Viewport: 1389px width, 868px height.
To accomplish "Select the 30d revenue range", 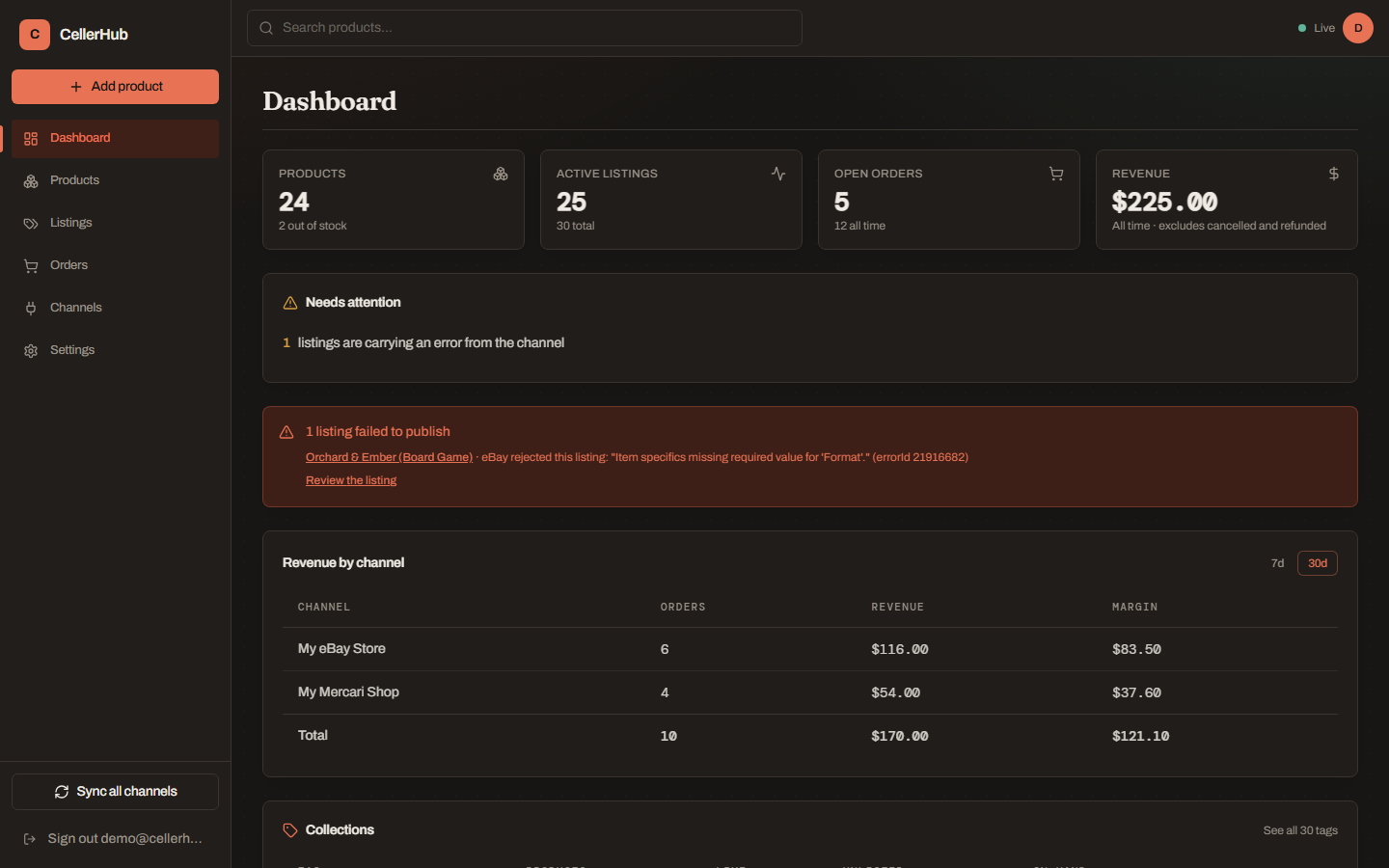I will tap(1318, 563).
